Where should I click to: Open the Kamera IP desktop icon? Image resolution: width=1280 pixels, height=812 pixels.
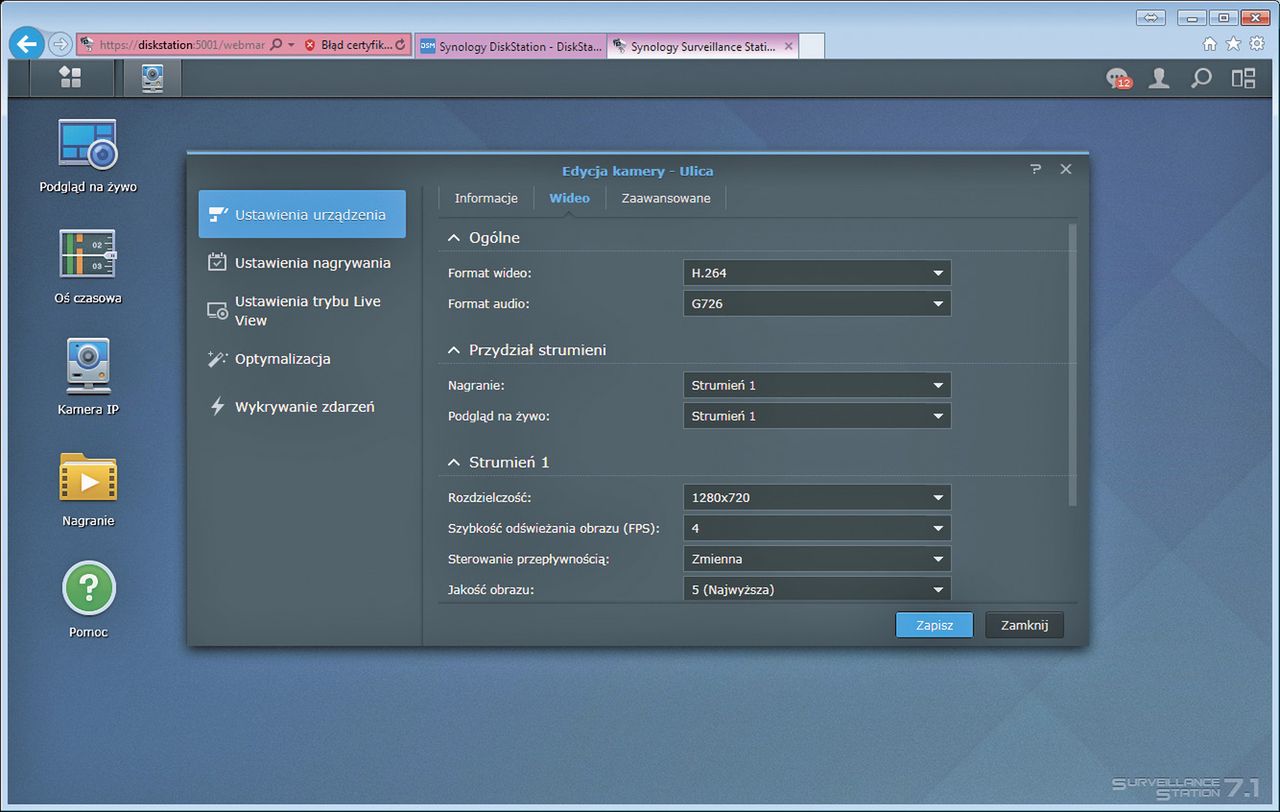[x=88, y=377]
